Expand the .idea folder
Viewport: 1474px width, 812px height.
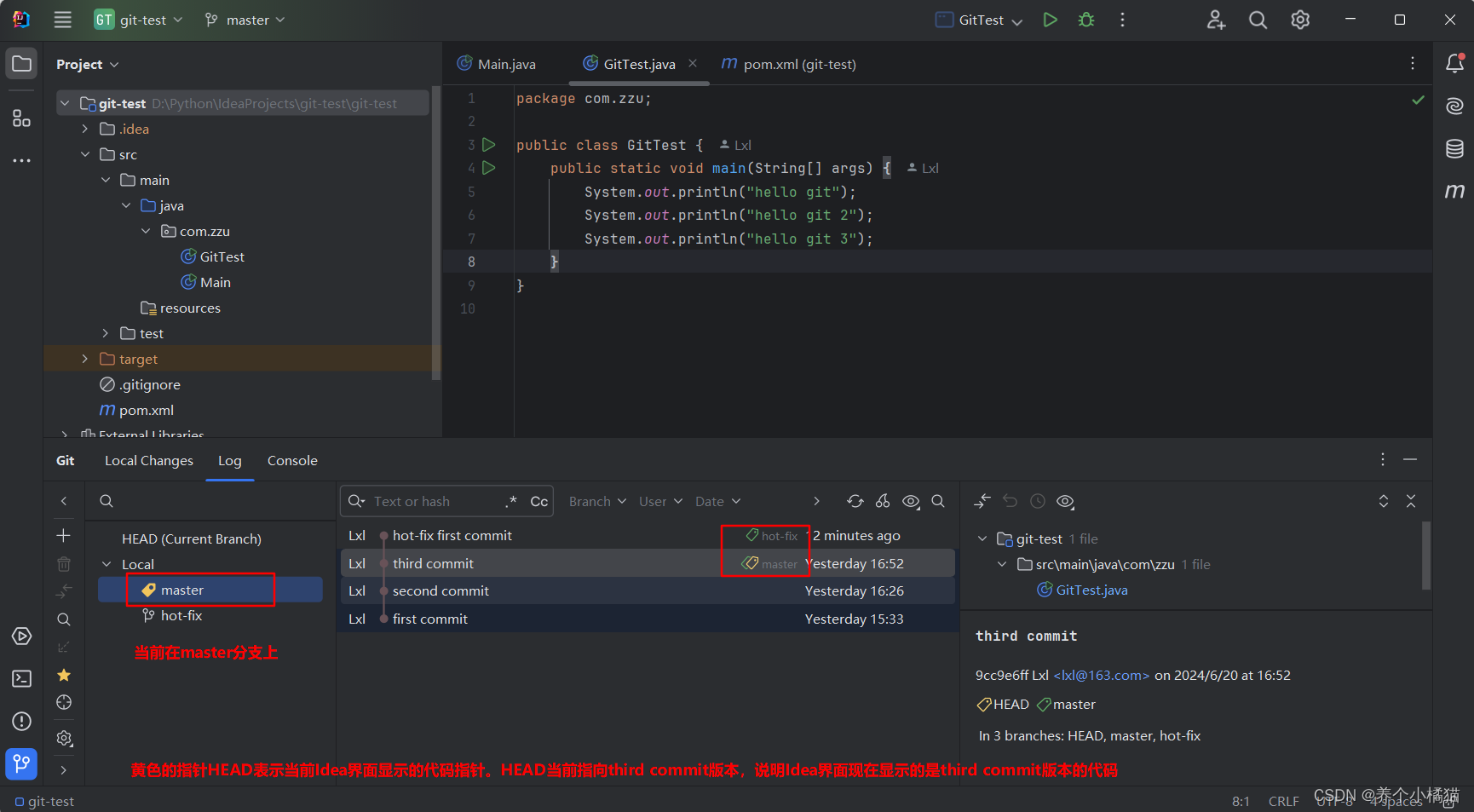point(84,129)
